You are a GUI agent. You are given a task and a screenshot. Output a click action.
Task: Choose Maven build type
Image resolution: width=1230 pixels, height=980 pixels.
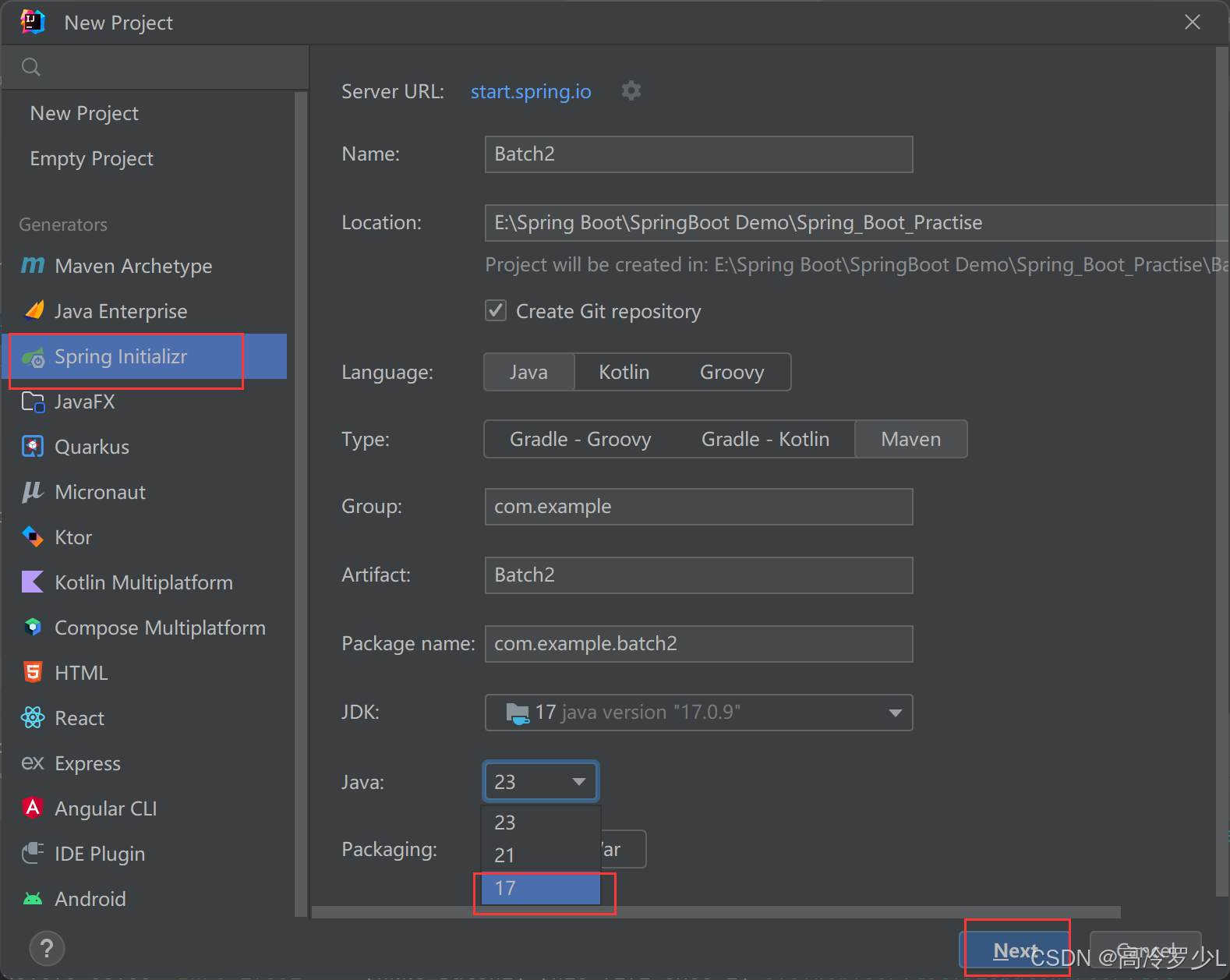(x=911, y=440)
